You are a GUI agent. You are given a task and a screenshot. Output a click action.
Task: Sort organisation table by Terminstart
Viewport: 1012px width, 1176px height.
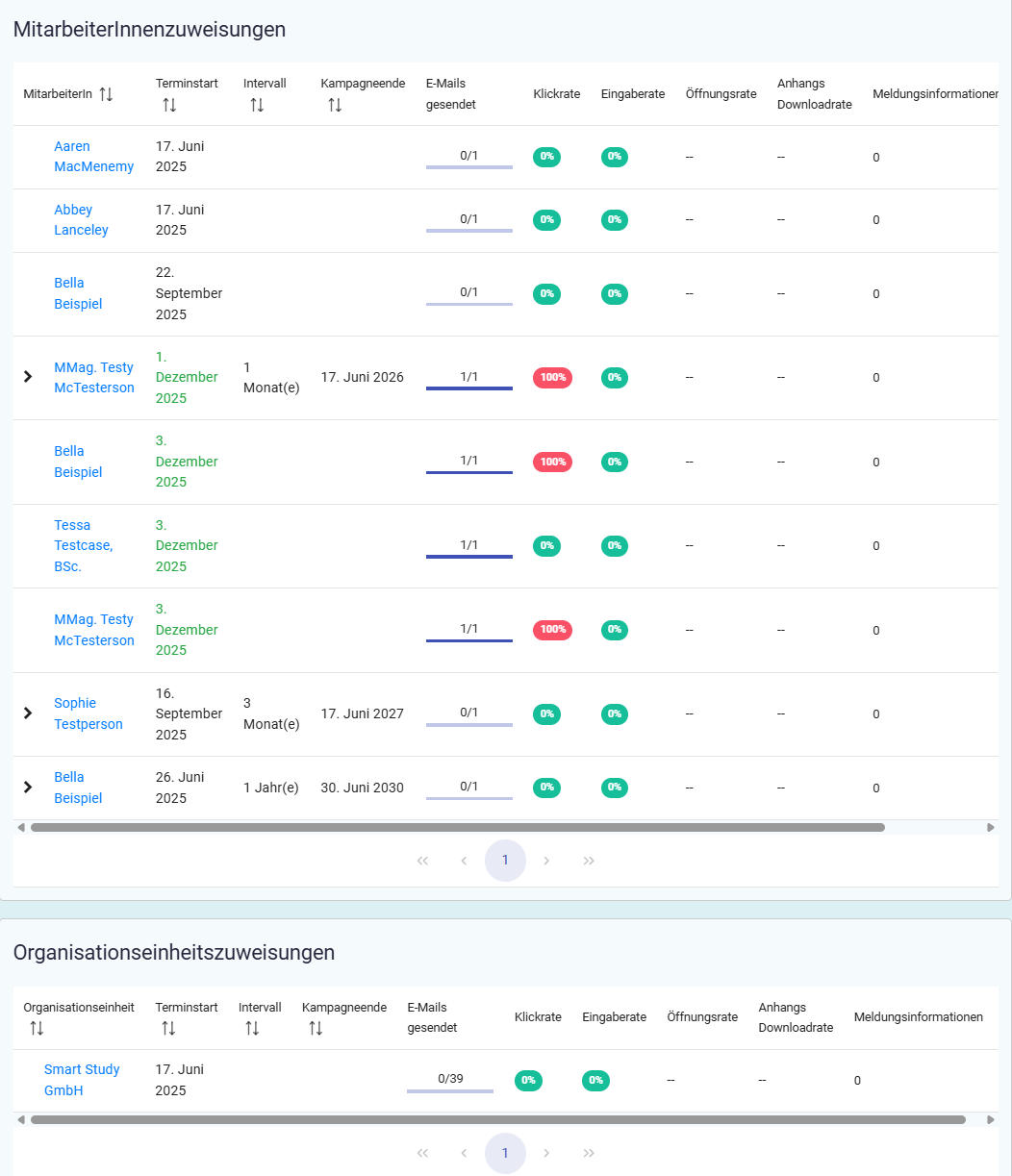pos(168,1029)
